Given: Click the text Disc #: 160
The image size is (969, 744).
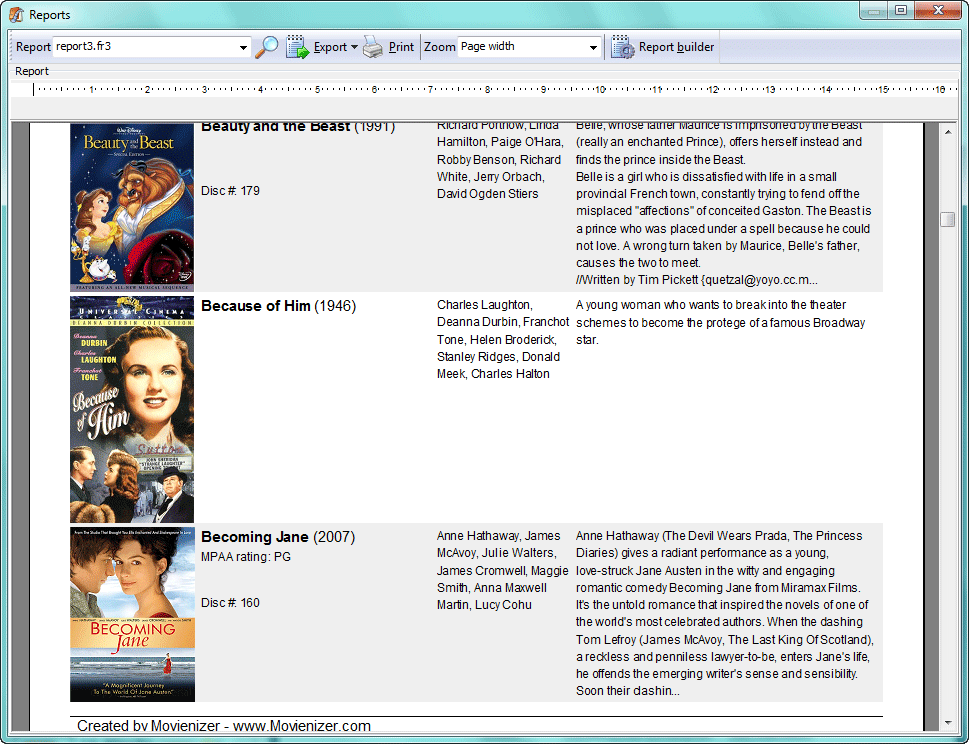Looking at the screenshot, I should pos(231,603).
